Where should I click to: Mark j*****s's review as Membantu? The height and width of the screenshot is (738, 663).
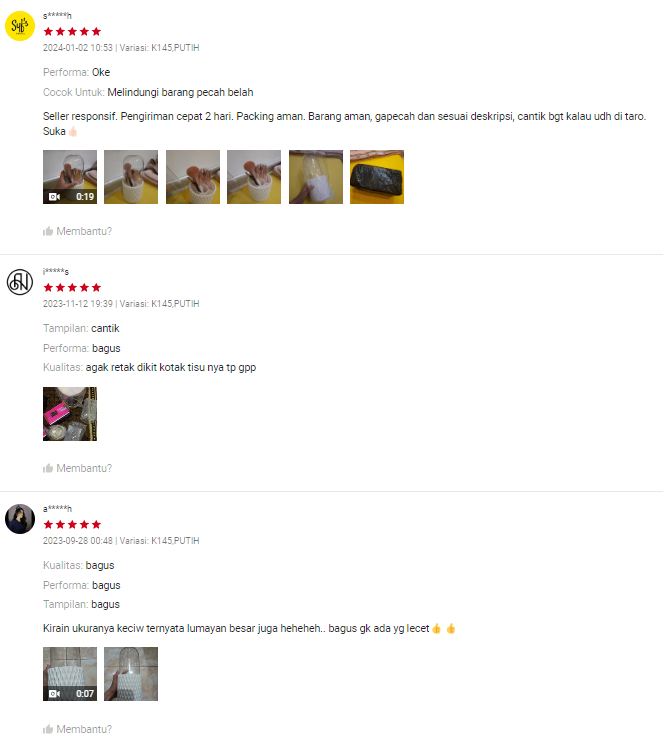point(77,468)
